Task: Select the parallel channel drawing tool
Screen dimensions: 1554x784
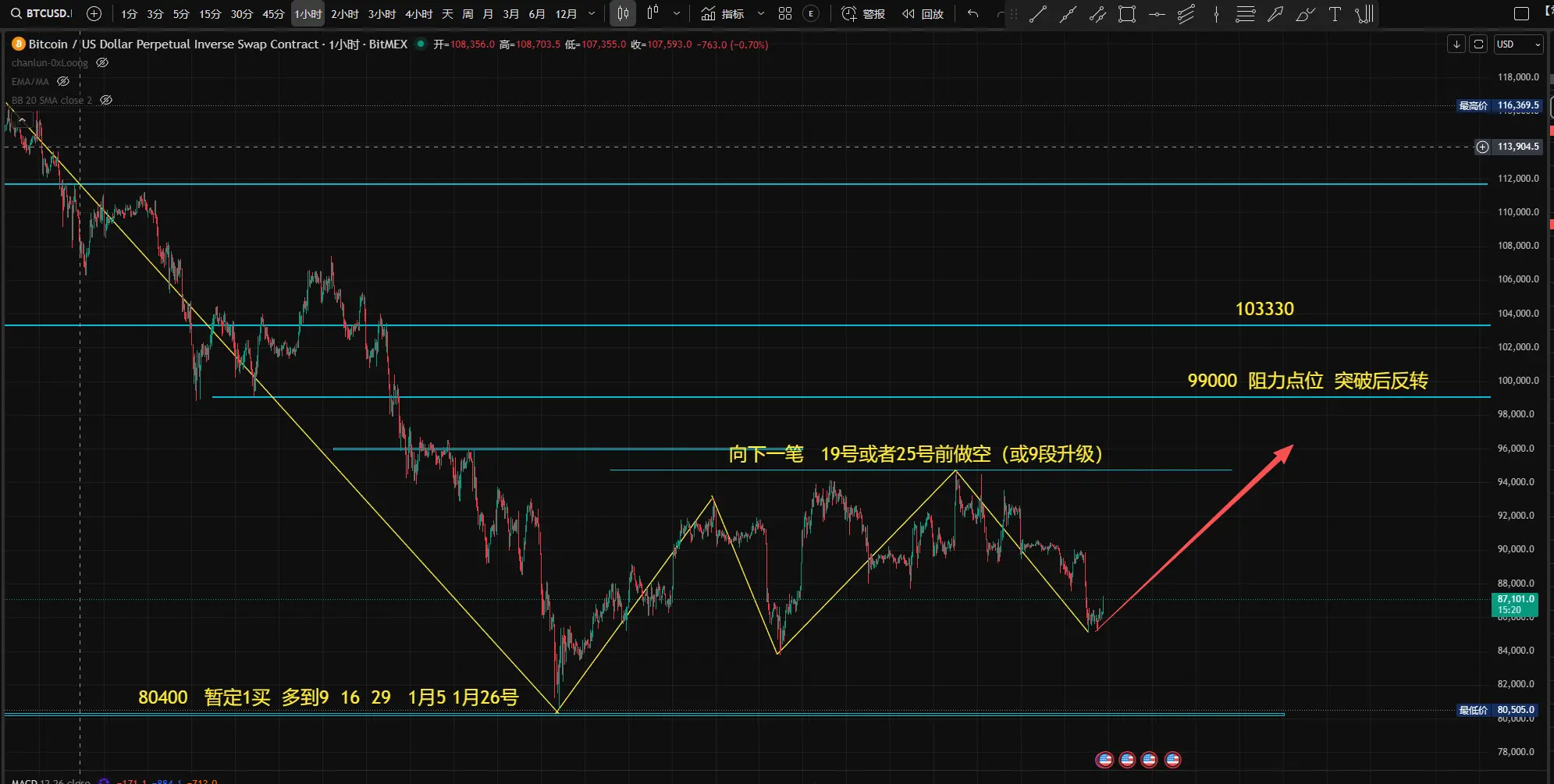Action: [1097, 14]
